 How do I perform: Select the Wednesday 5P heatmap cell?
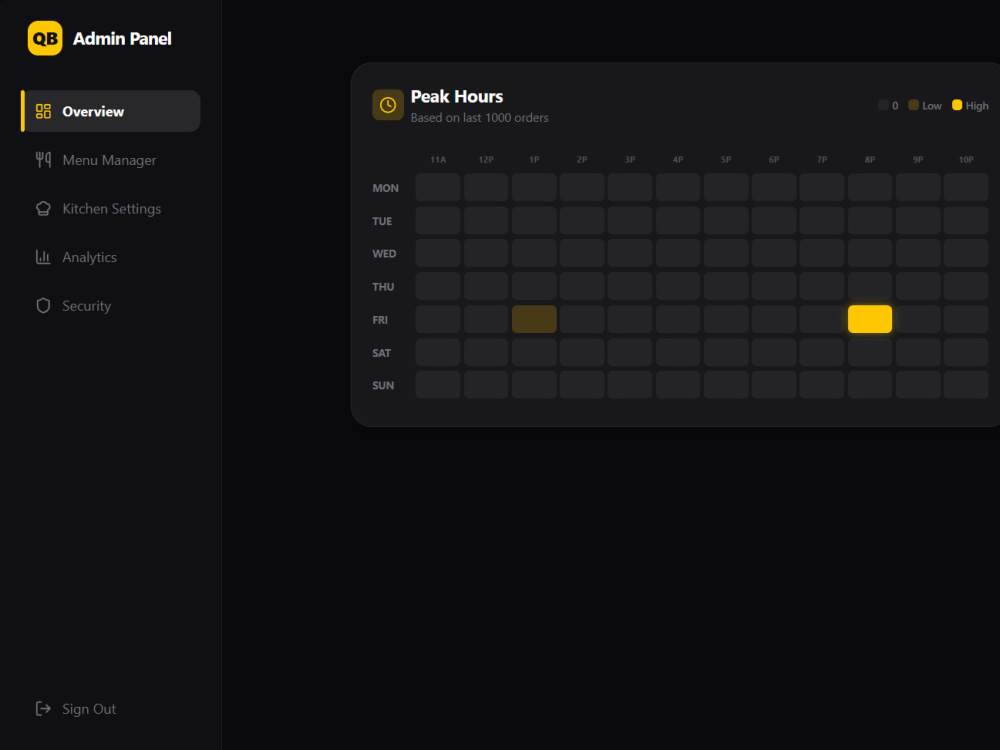tap(726, 253)
